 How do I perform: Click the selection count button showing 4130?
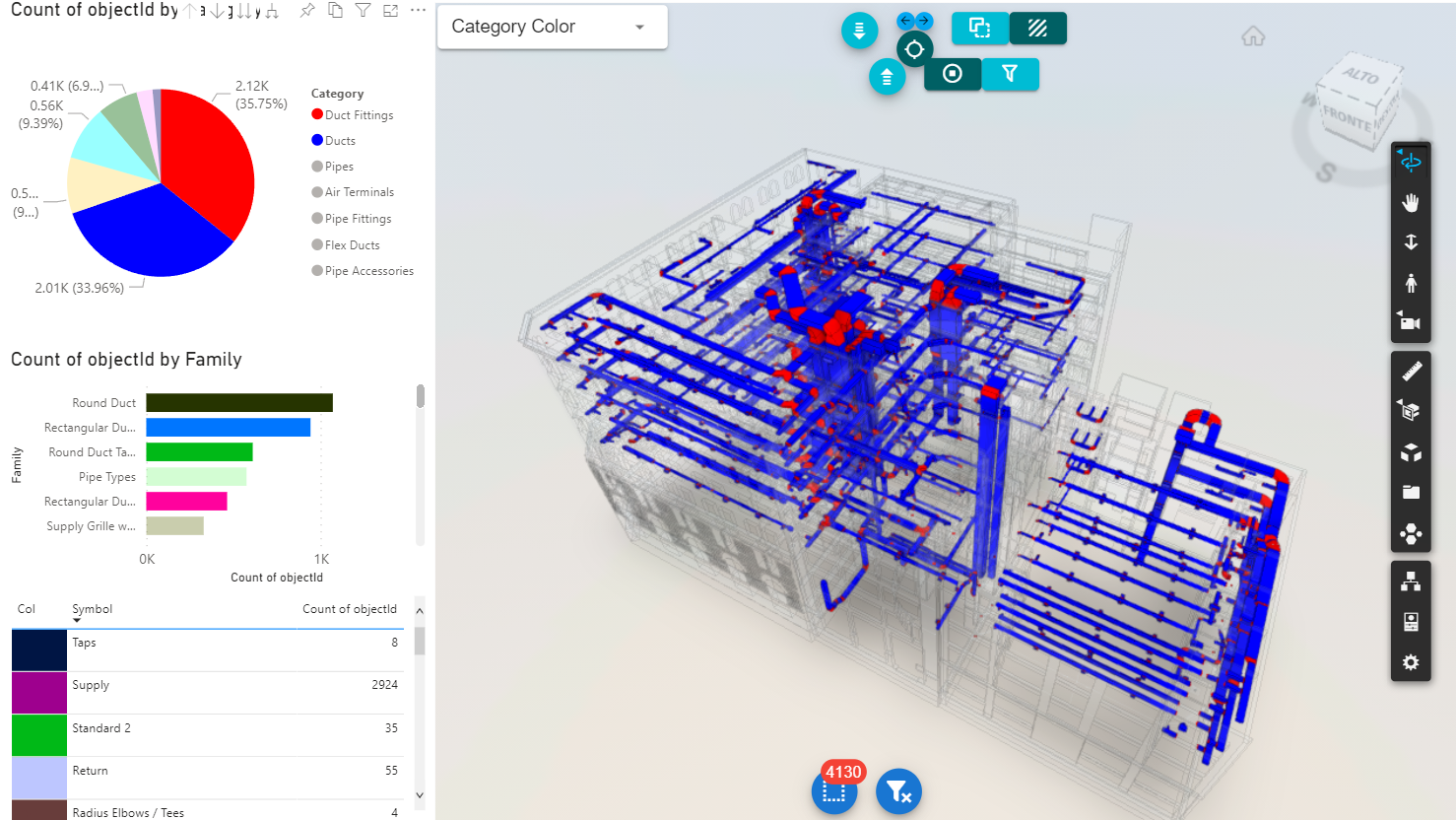pyautogui.click(x=834, y=792)
